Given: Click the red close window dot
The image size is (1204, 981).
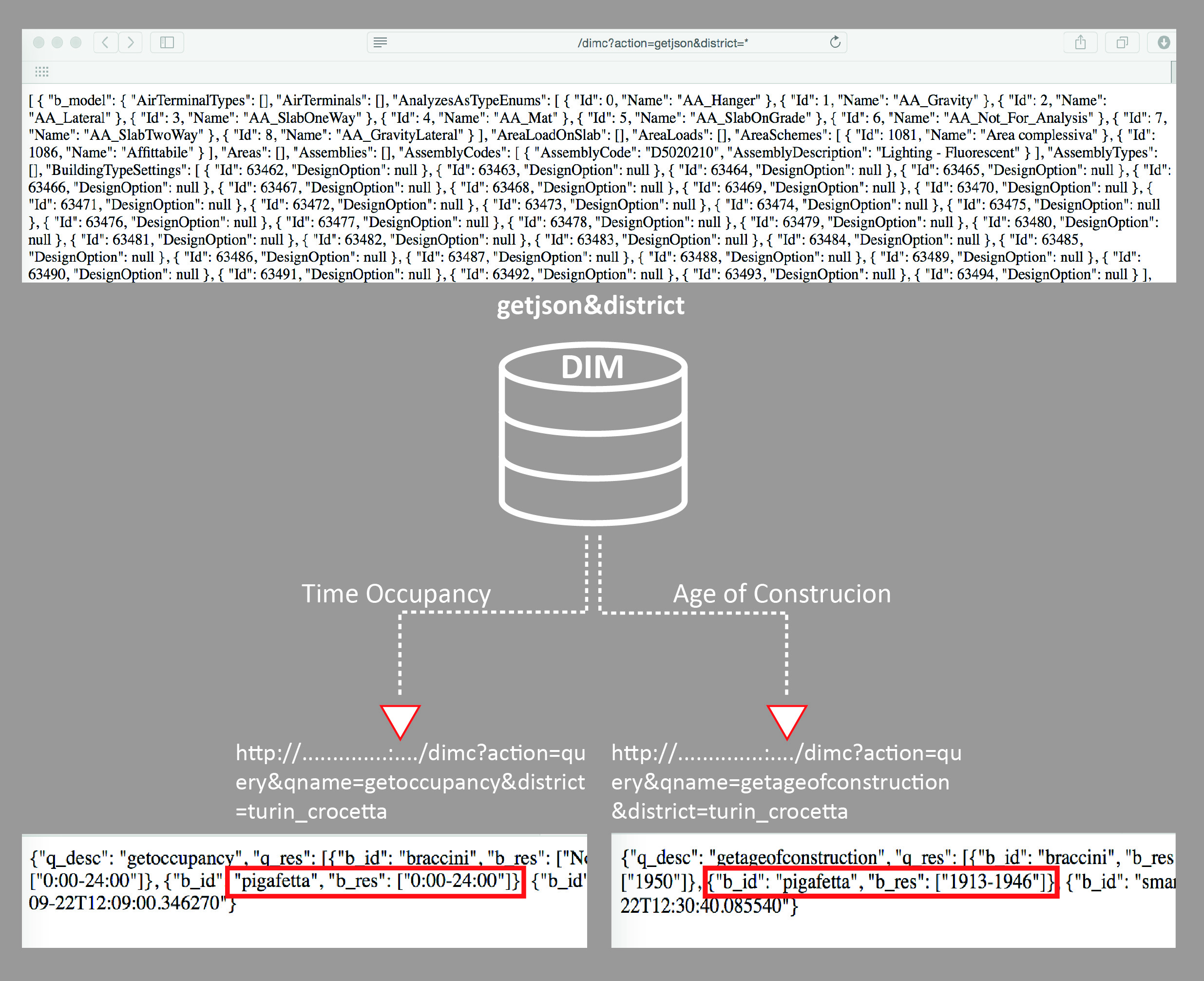Looking at the screenshot, I should click(x=39, y=42).
